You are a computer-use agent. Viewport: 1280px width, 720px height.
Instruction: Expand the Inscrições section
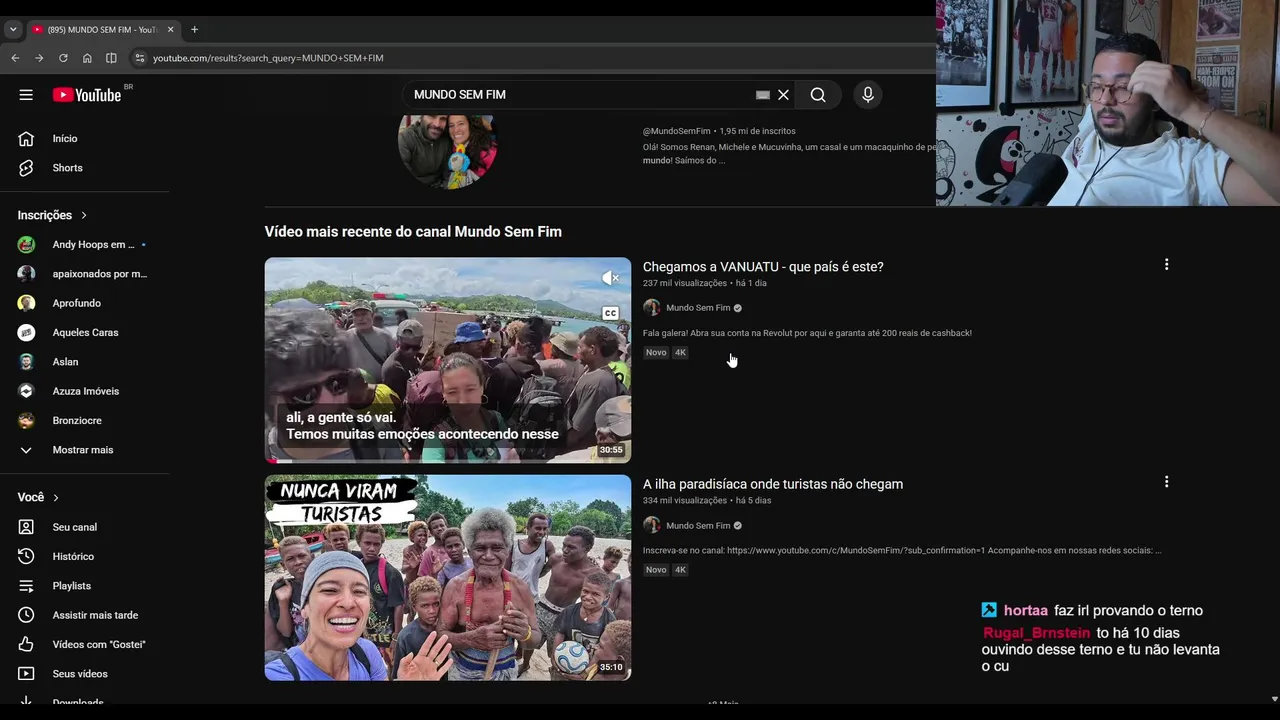pos(52,215)
